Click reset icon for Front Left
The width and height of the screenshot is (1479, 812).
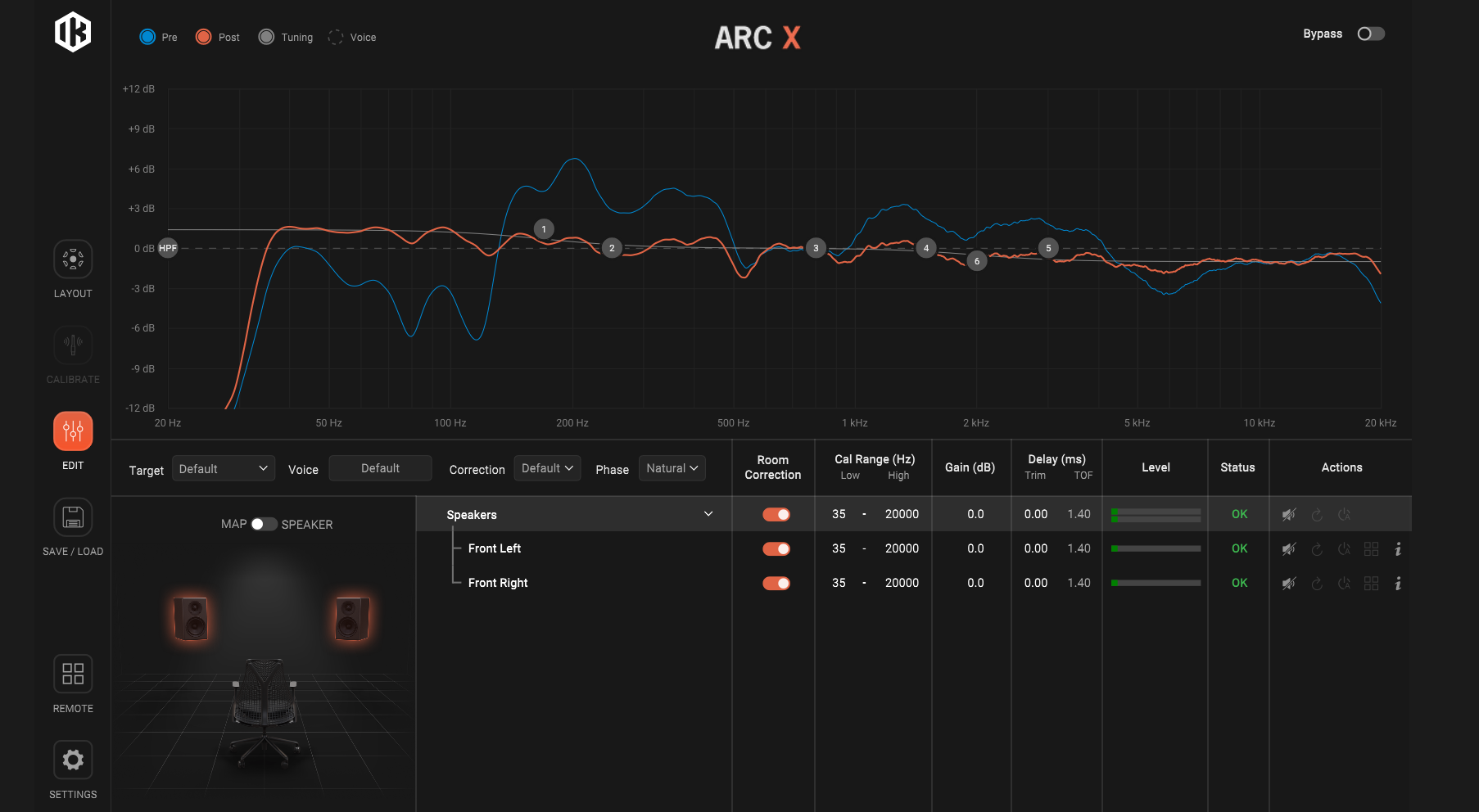pos(1317,549)
